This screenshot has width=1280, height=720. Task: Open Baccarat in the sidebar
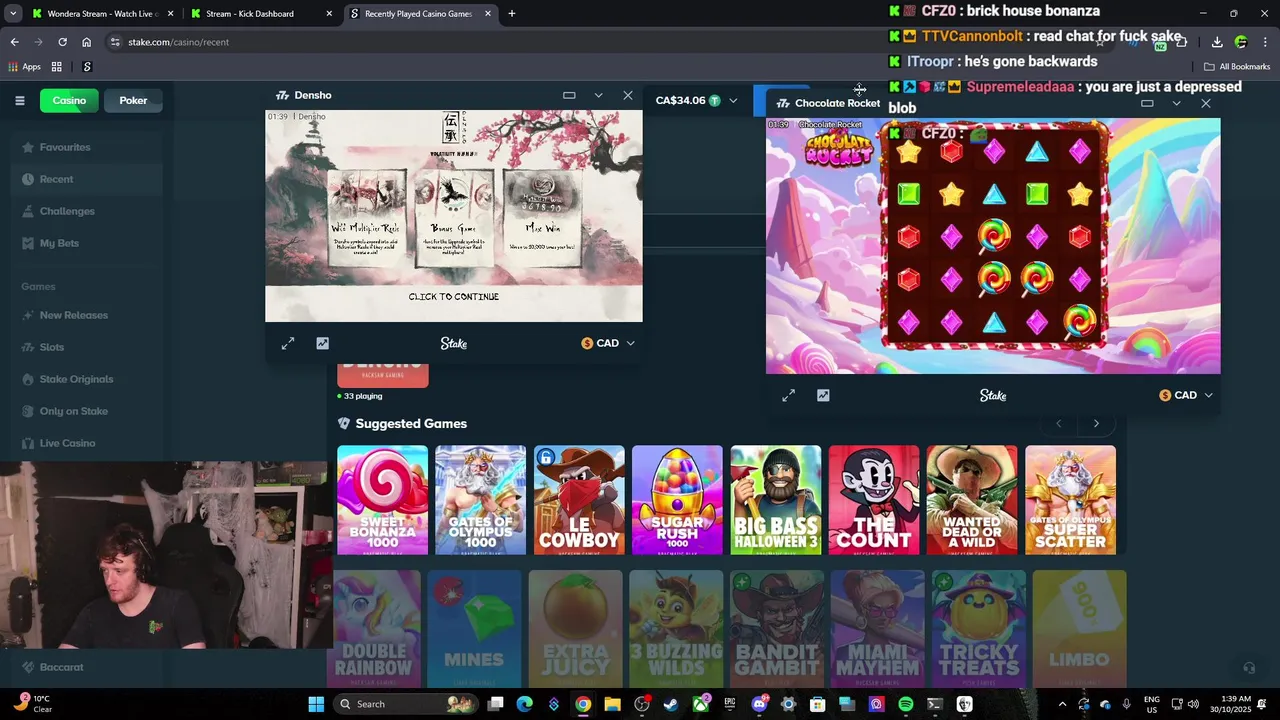tap(61, 667)
